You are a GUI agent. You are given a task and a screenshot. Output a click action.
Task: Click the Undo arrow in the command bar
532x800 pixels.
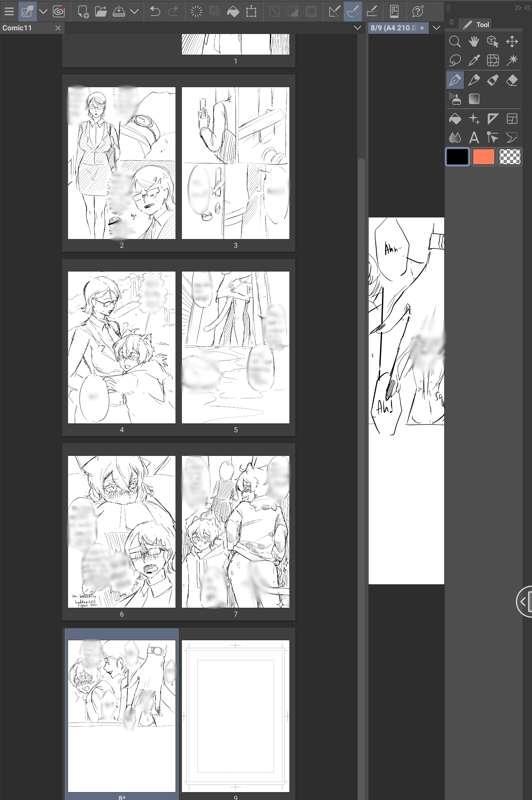[155, 11]
